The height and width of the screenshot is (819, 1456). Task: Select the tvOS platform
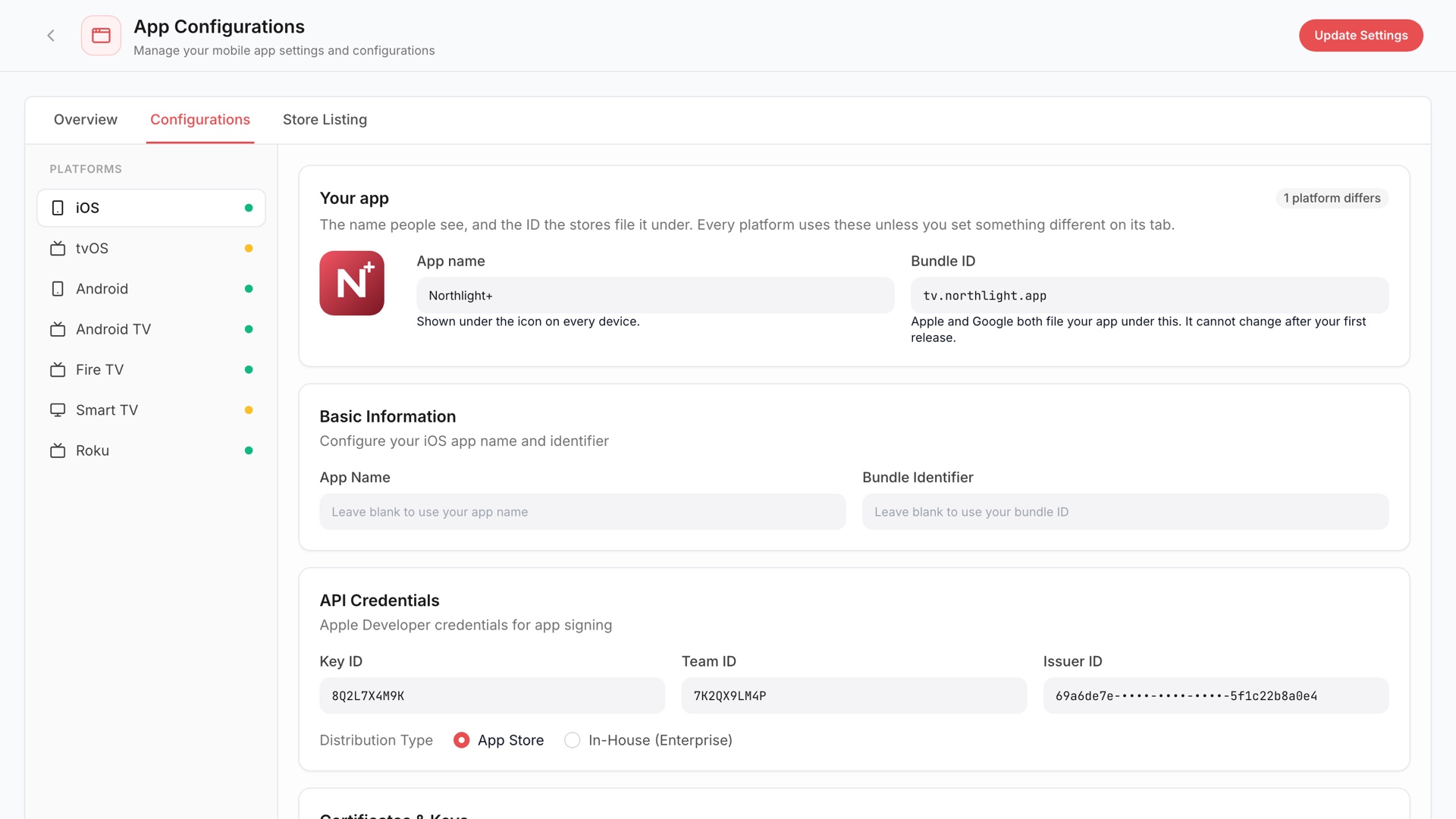coord(151,248)
